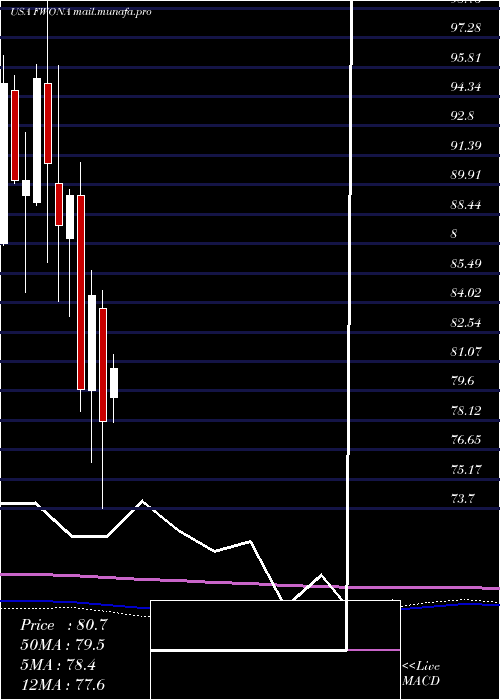Screen dimensions: 500x700
Task: Click the 88.44 price axis label
Action: tap(465, 205)
